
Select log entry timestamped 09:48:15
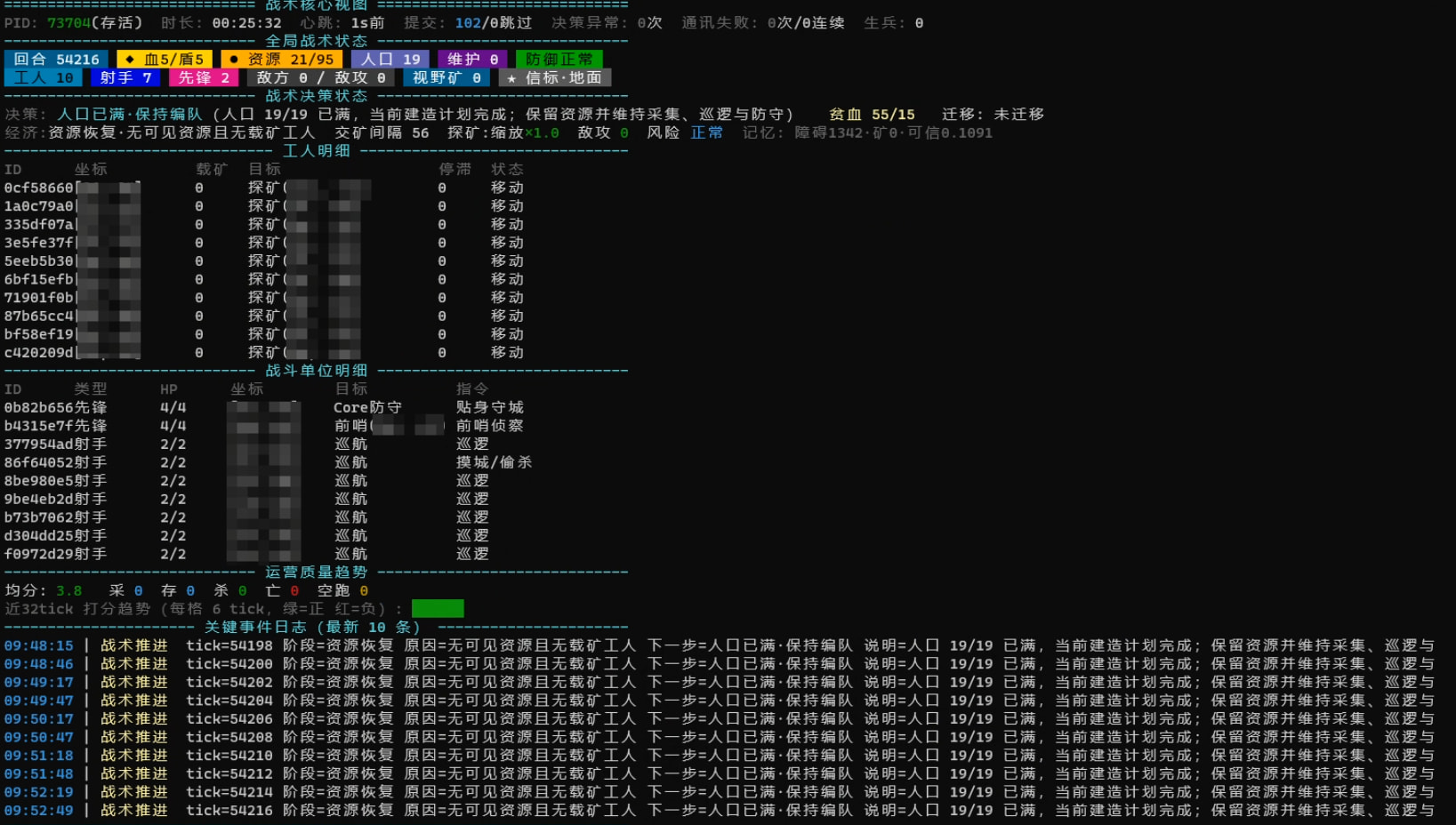point(720,646)
